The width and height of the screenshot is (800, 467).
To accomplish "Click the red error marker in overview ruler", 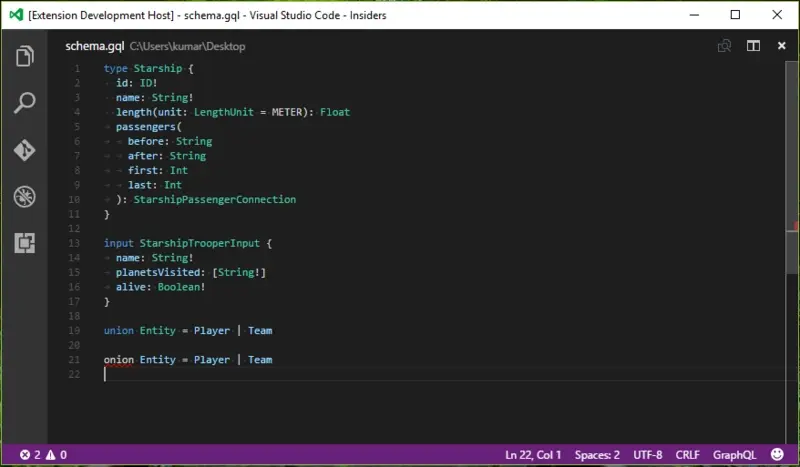I will click(x=795, y=226).
